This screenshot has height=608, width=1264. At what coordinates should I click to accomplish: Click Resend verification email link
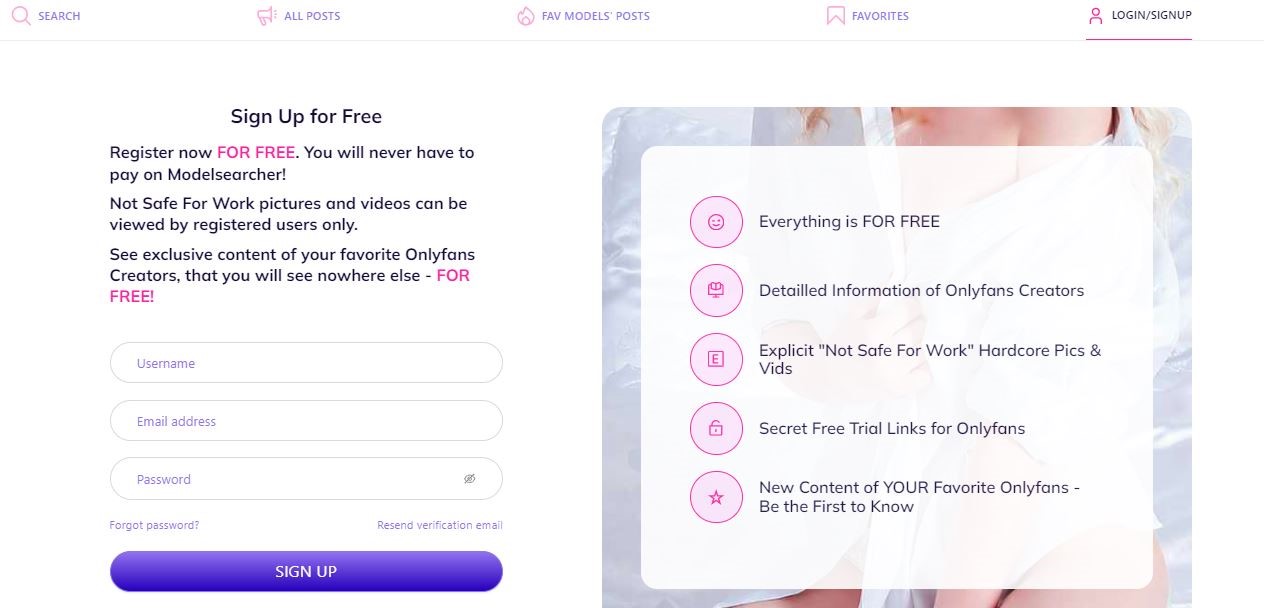coord(440,525)
